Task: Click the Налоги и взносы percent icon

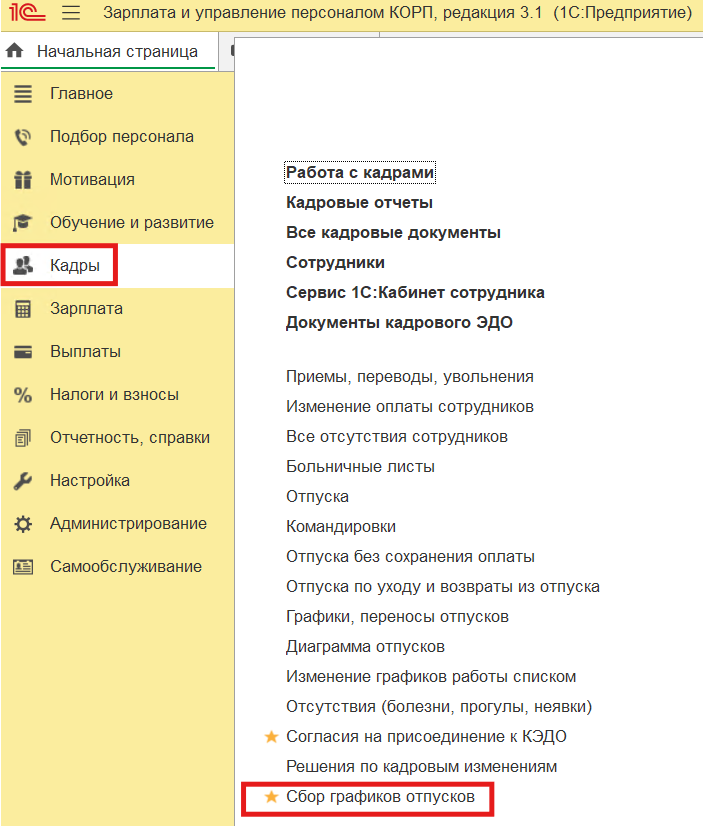Action: pos(23,395)
